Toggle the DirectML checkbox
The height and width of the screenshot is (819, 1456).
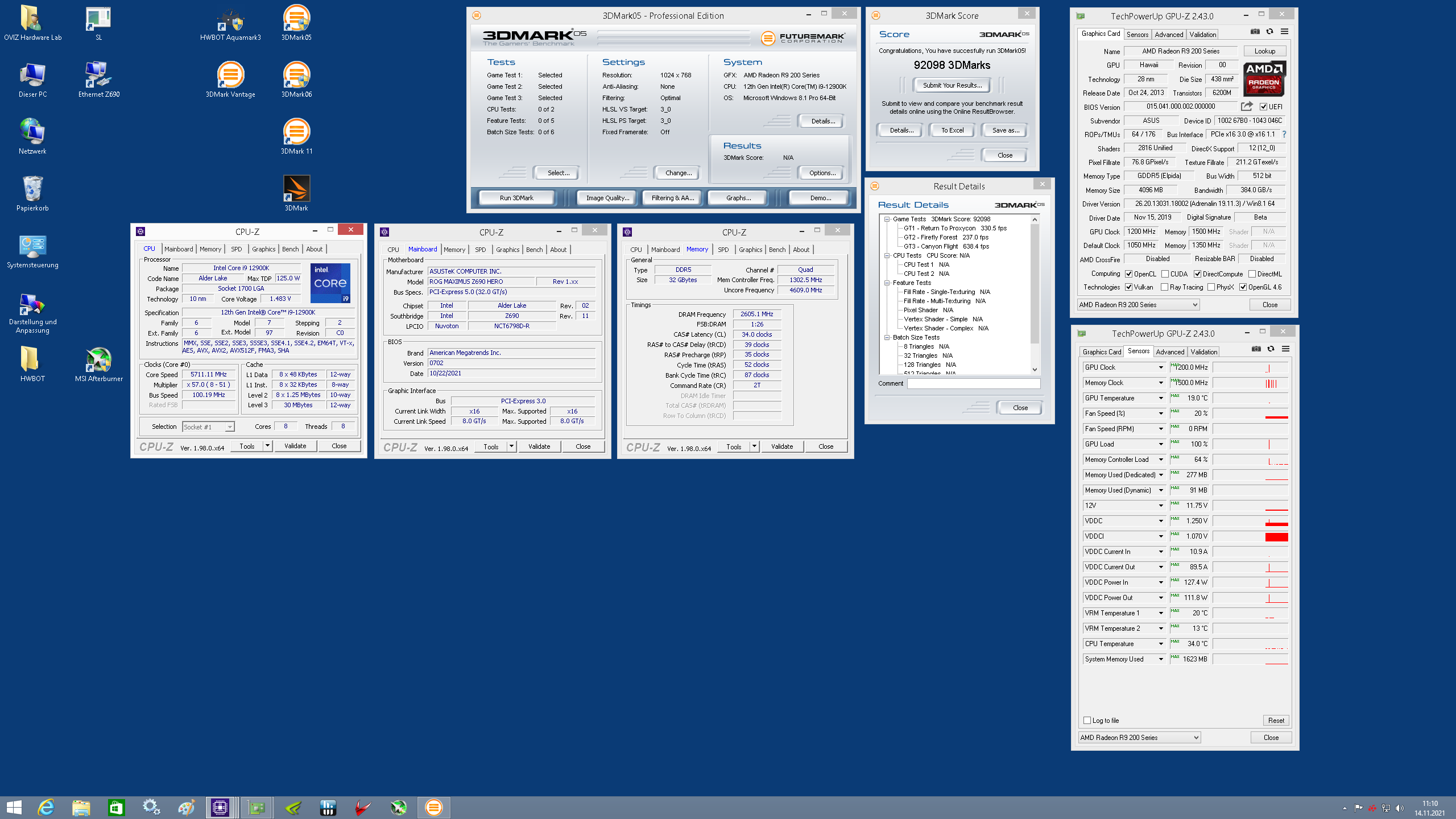1252,274
